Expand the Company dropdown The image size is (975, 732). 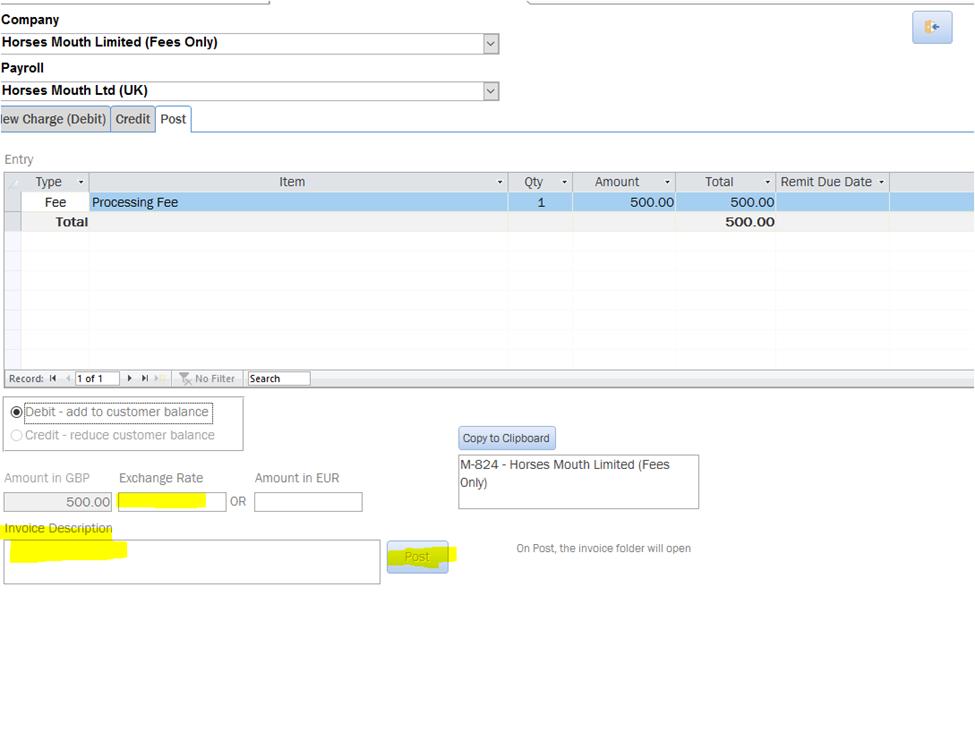click(490, 43)
